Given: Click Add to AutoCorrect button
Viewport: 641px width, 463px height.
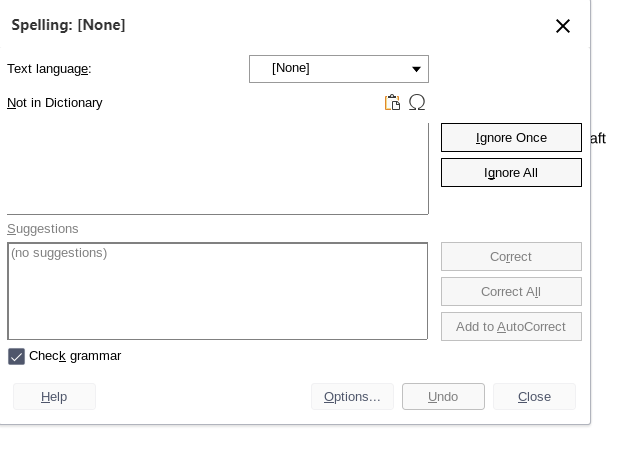Looking at the screenshot, I should 511,327.
